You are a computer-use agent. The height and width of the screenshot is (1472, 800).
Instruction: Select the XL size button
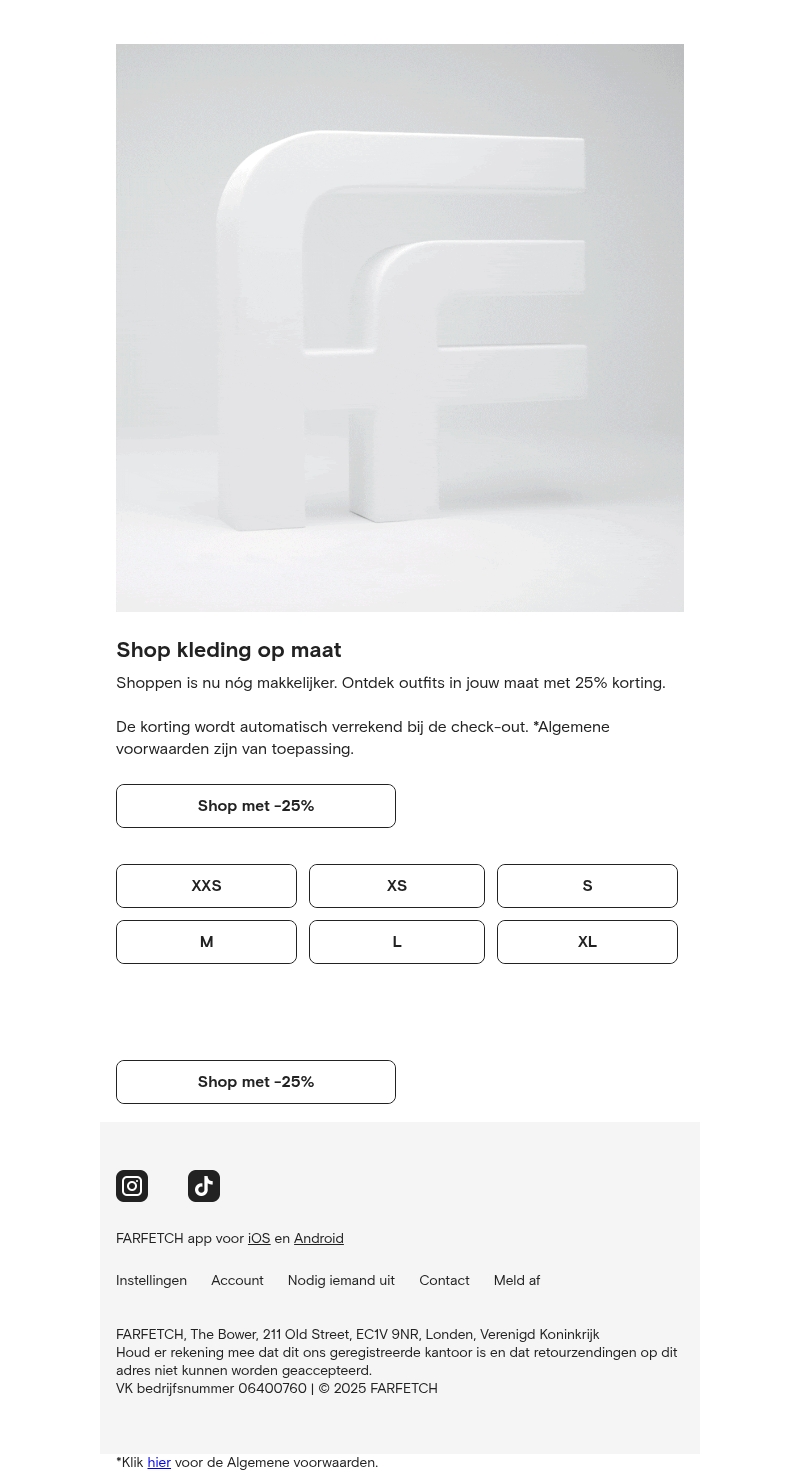(587, 942)
